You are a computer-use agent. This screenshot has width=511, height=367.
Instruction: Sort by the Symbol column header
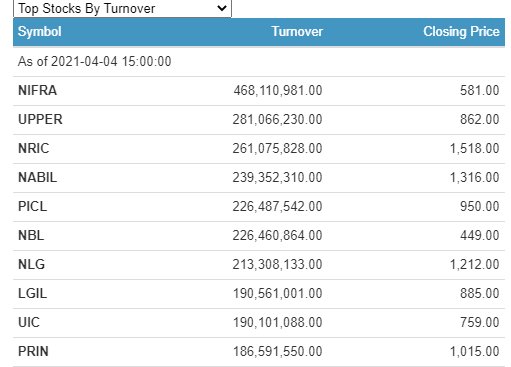click(x=40, y=32)
